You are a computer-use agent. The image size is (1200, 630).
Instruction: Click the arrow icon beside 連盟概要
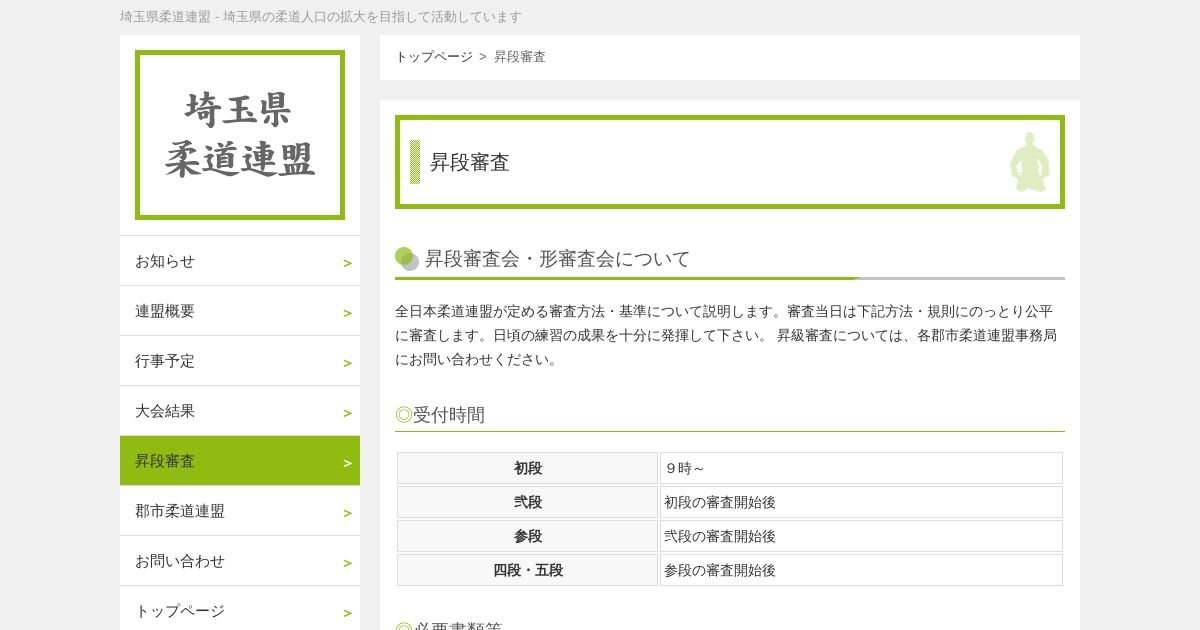click(348, 313)
